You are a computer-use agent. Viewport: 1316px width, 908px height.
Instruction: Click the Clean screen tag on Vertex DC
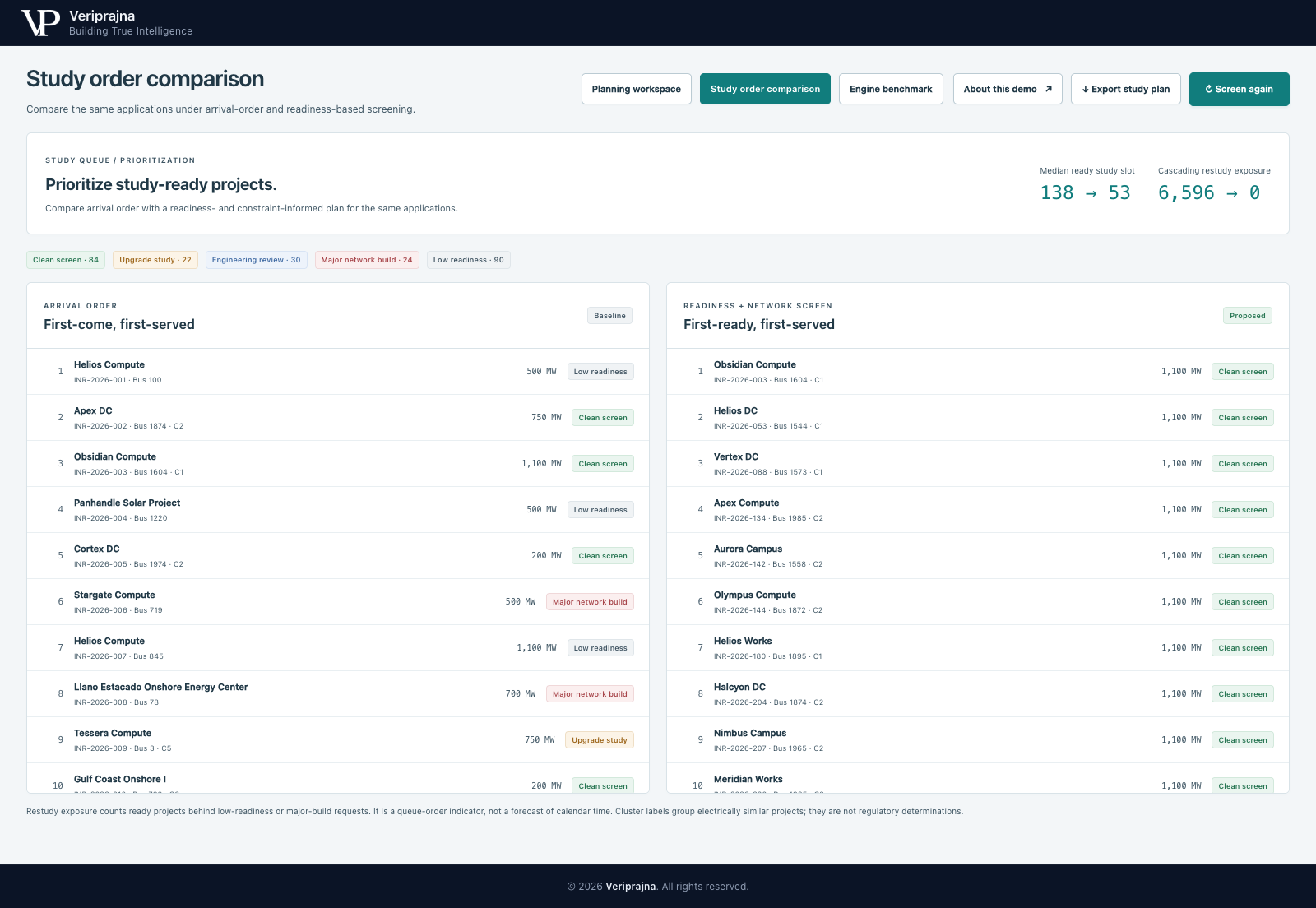(1243, 464)
